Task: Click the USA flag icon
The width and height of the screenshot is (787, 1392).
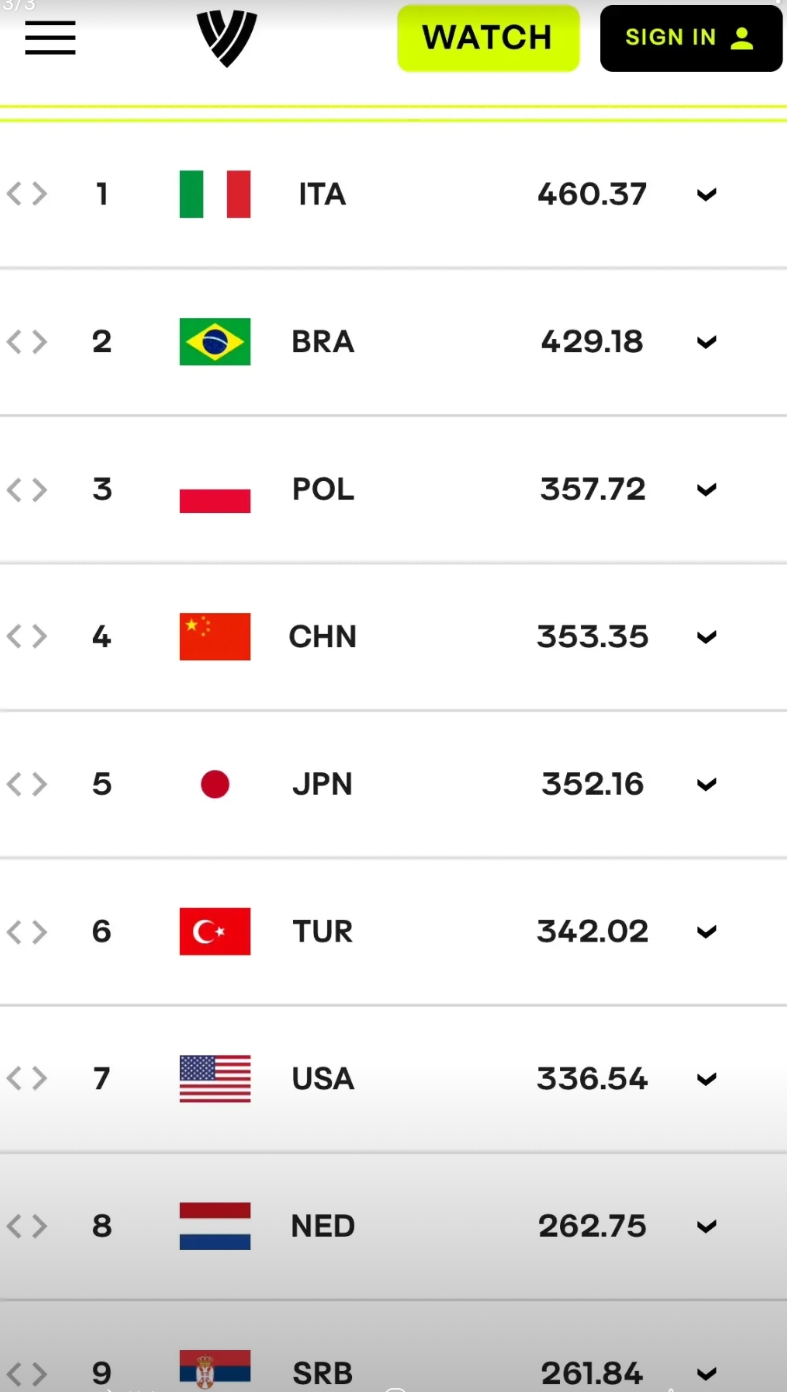Action: (215, 1079)
